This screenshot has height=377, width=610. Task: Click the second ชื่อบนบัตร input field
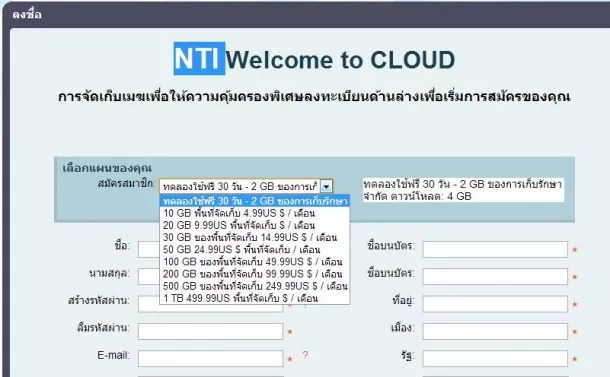495,277
